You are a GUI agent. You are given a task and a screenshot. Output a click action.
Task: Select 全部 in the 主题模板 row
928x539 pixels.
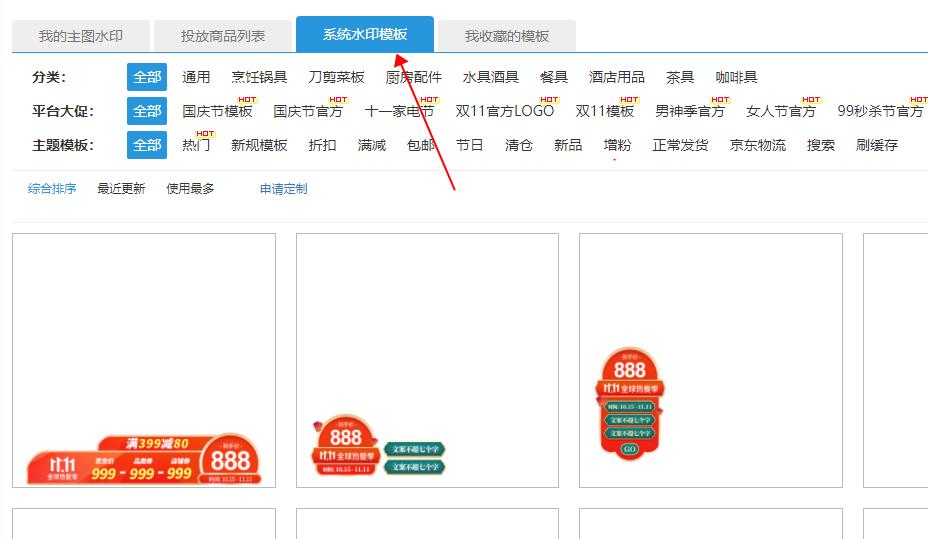[147, 145]
